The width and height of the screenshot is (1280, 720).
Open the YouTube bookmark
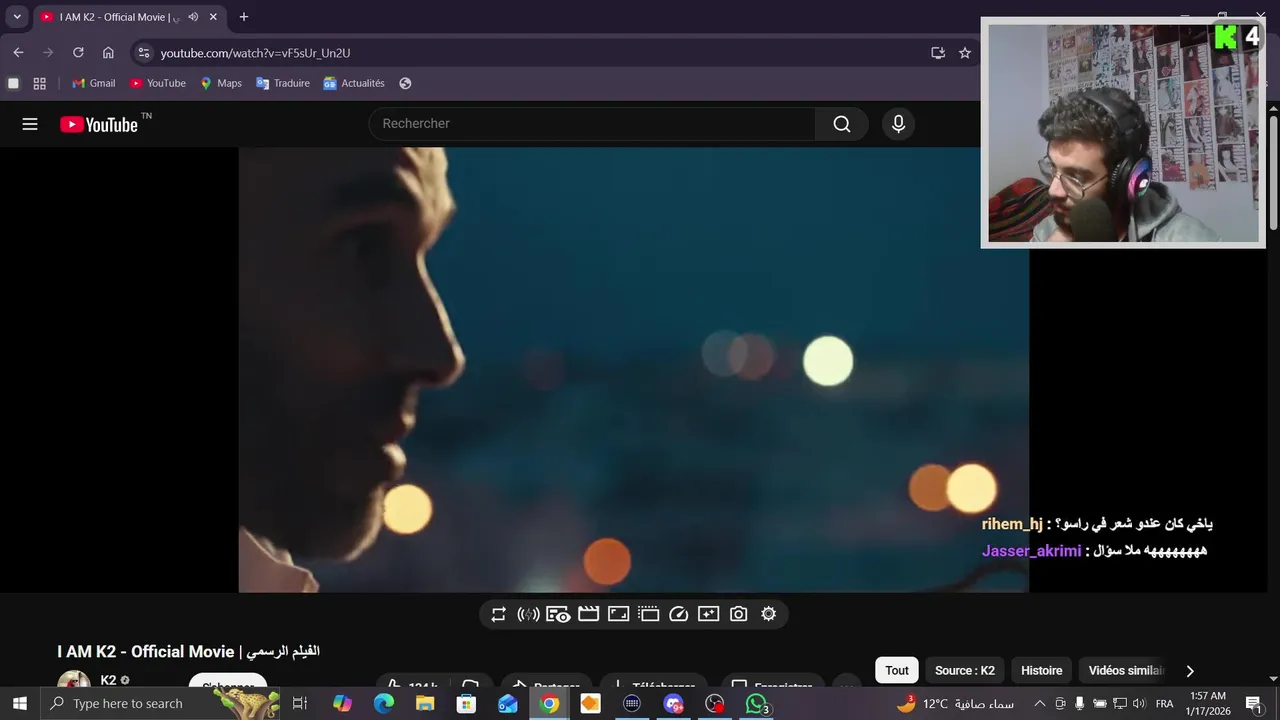click(158, 83)
